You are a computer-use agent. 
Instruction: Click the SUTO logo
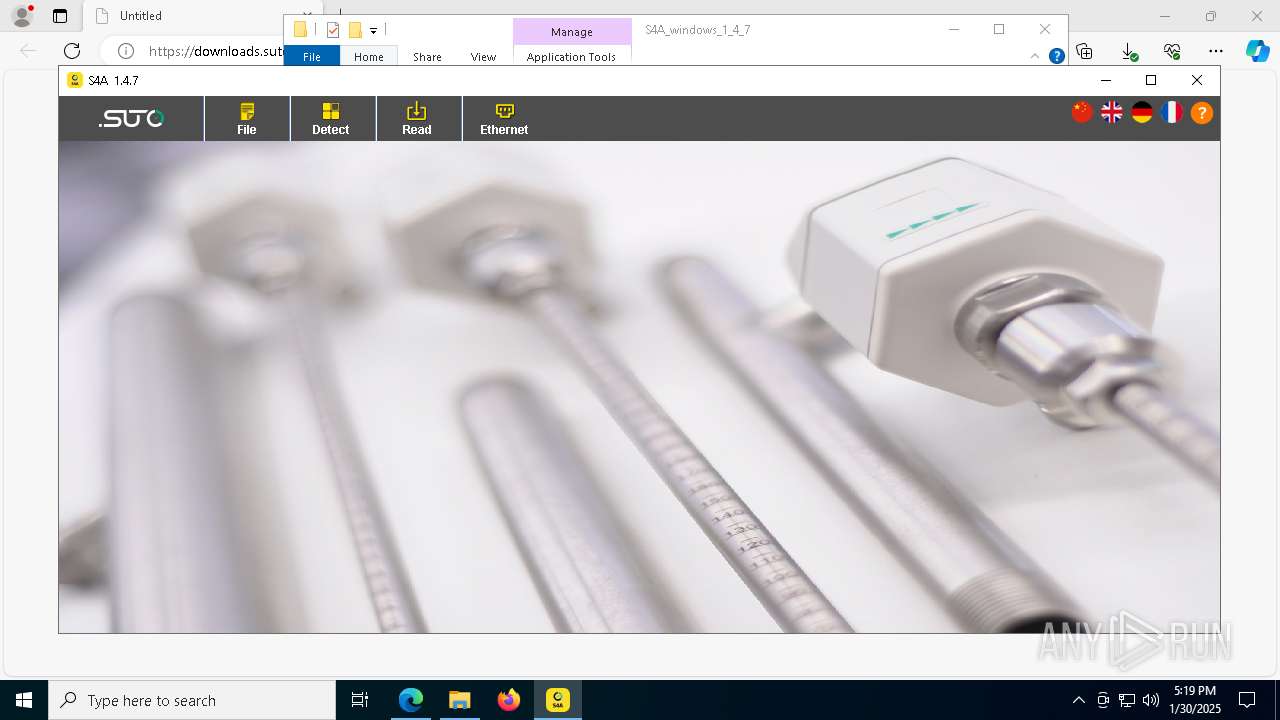point(131,119)
